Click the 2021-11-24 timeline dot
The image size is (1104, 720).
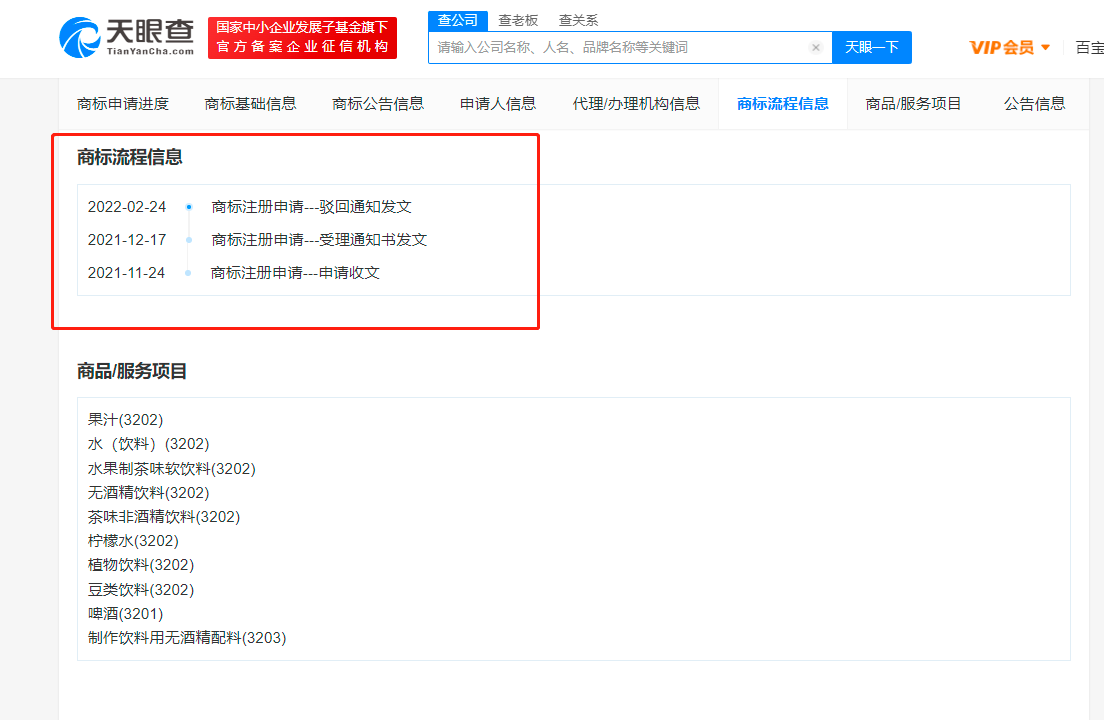[188, 273]
